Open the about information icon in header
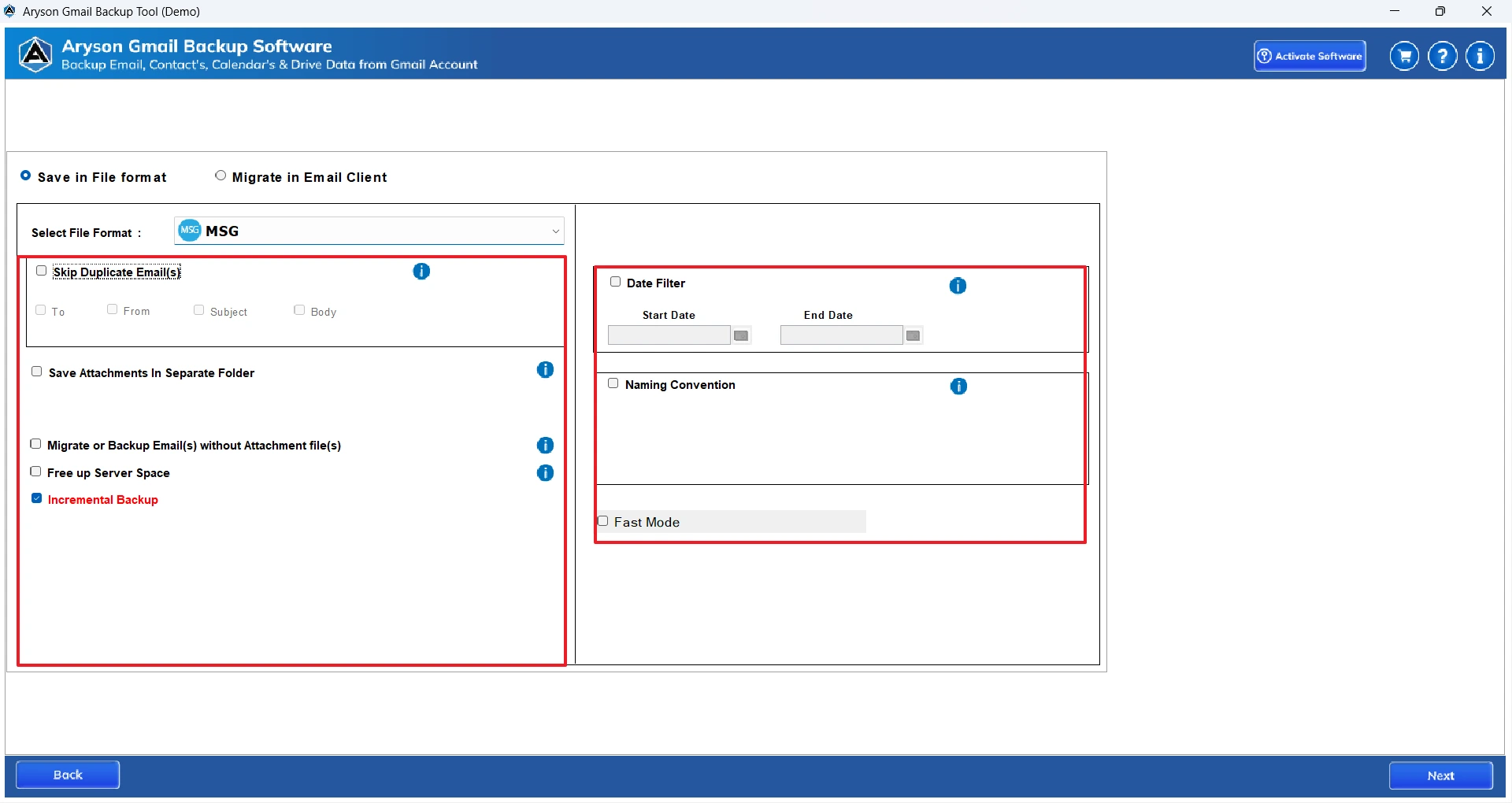This screenshot has width=1512, height=803. pos(1480,56)
